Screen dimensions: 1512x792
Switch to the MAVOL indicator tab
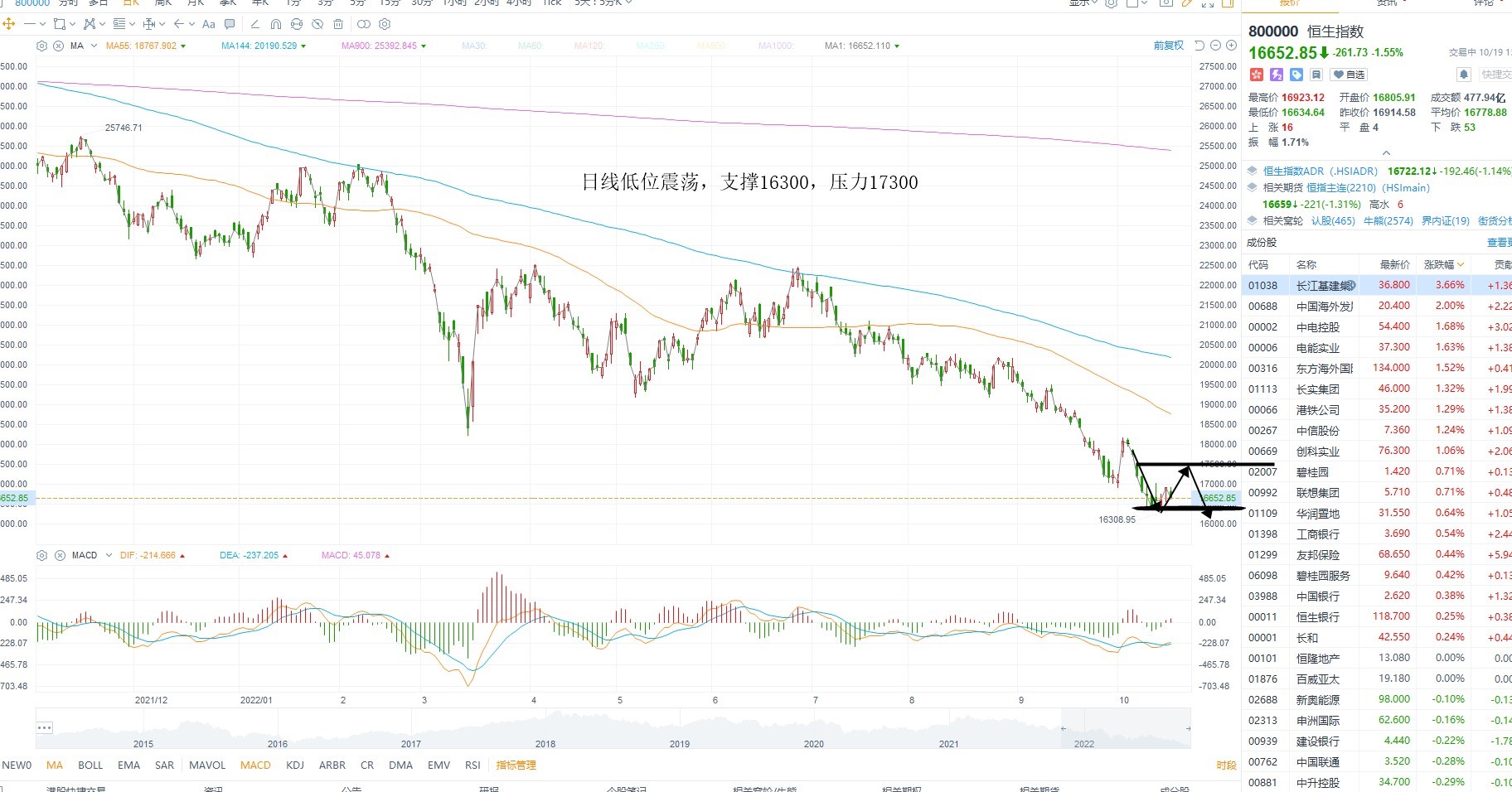(x=207, y=765)
